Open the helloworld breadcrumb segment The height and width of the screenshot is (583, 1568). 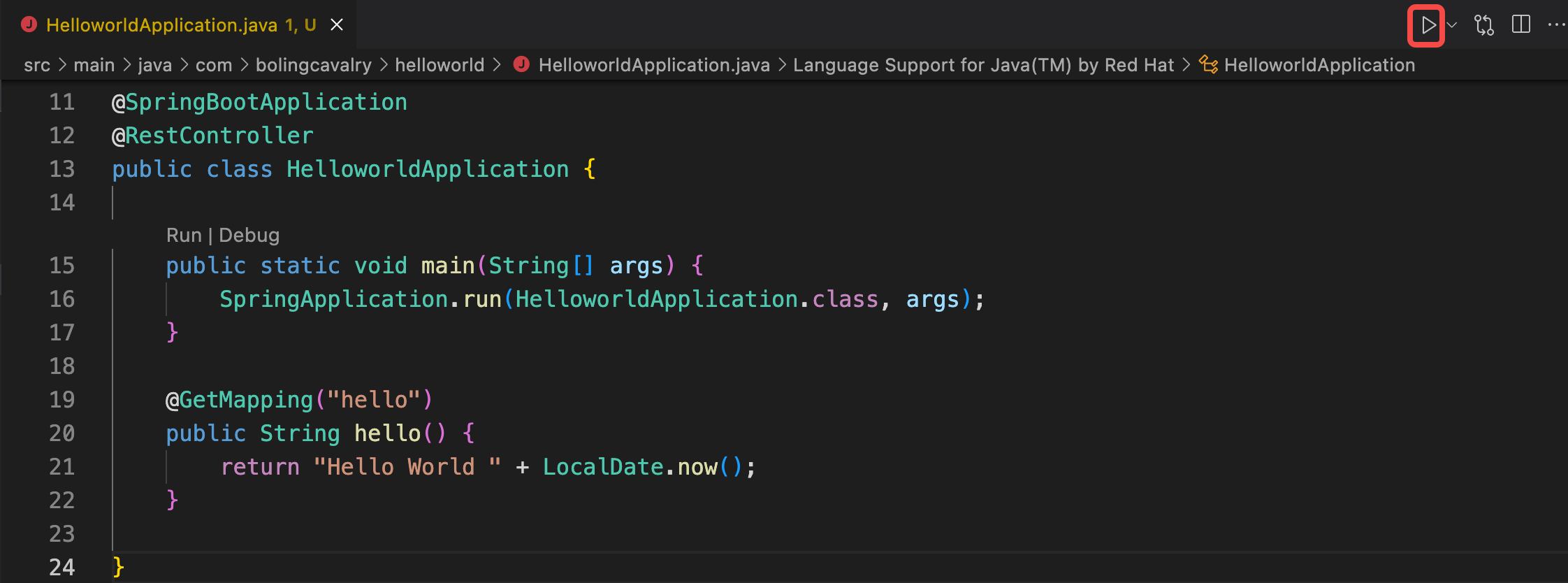pos(440,65)
